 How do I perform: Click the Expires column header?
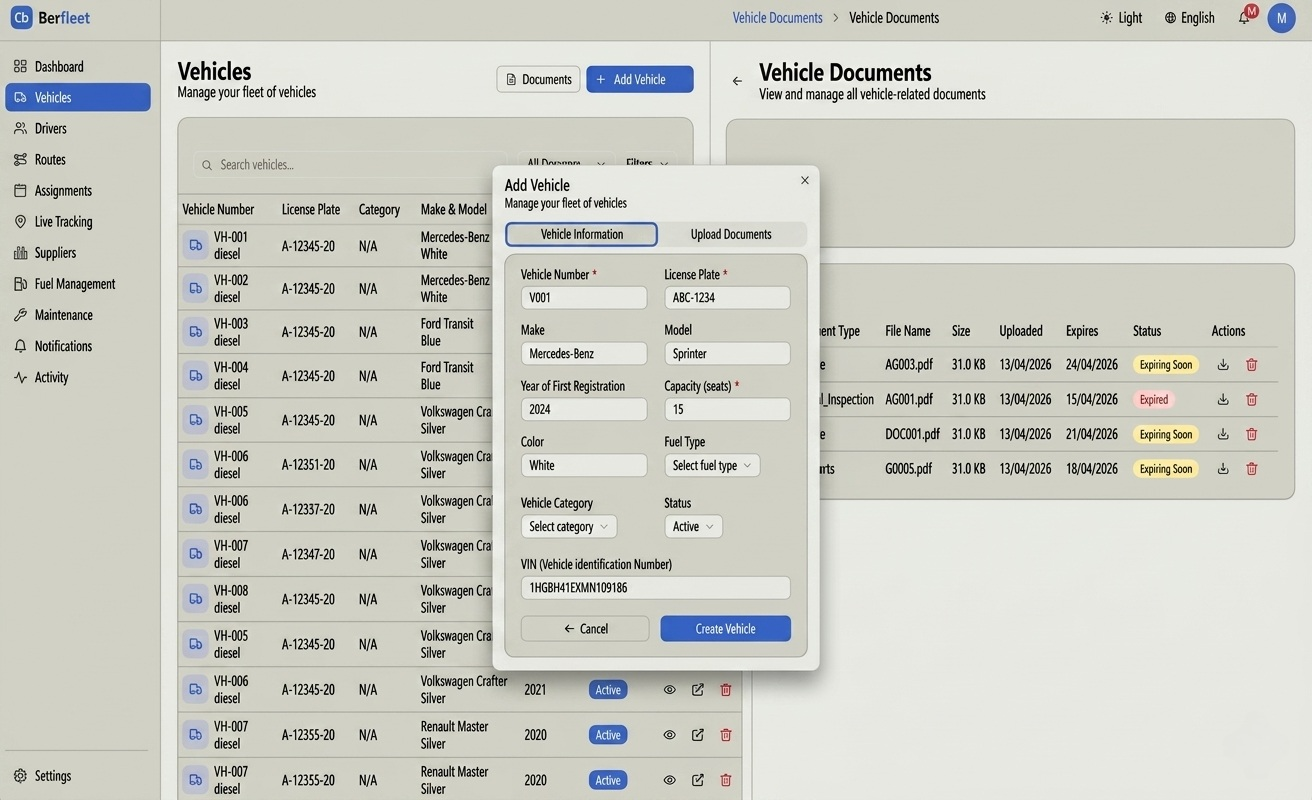coord(1082,331)
